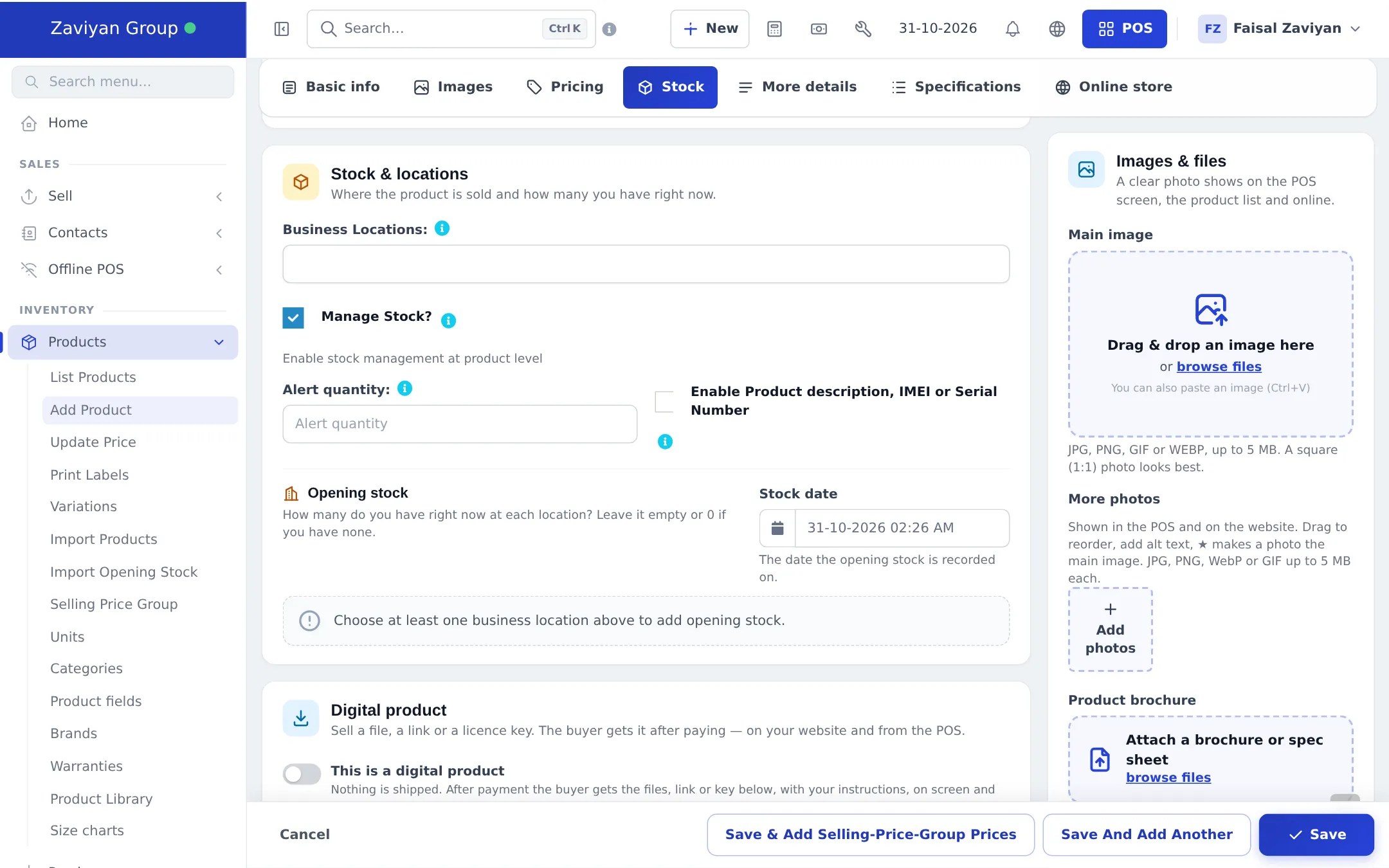This screenshot has width=1389, height=868.
Task: Collapse the sidebar panel icon
Action: tap(282, 29)
